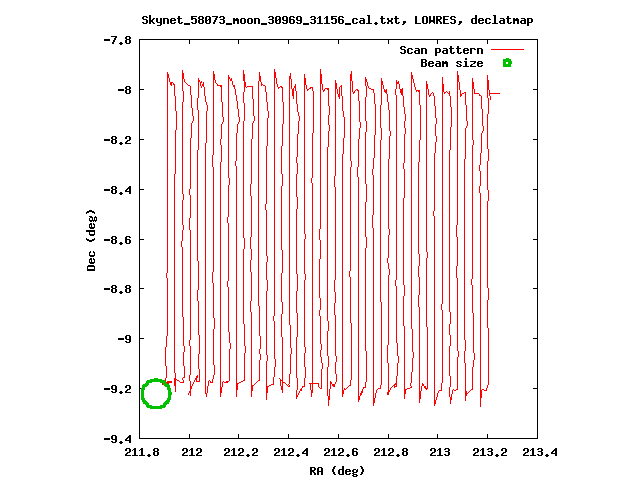Image resolution: width=640 pixels, height=480 pixels.
Task: Click the x-axis tick label 212.2
Action: coord(241,452)
